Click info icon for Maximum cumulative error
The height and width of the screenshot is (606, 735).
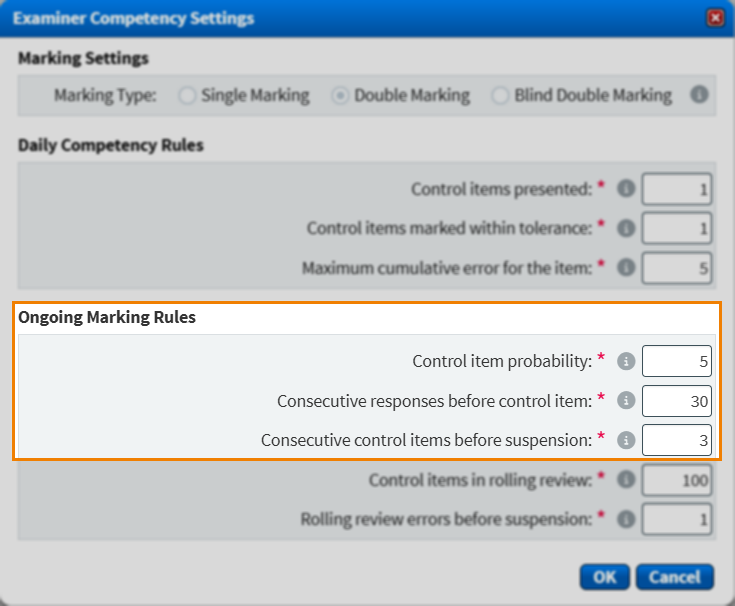(627, 268)
